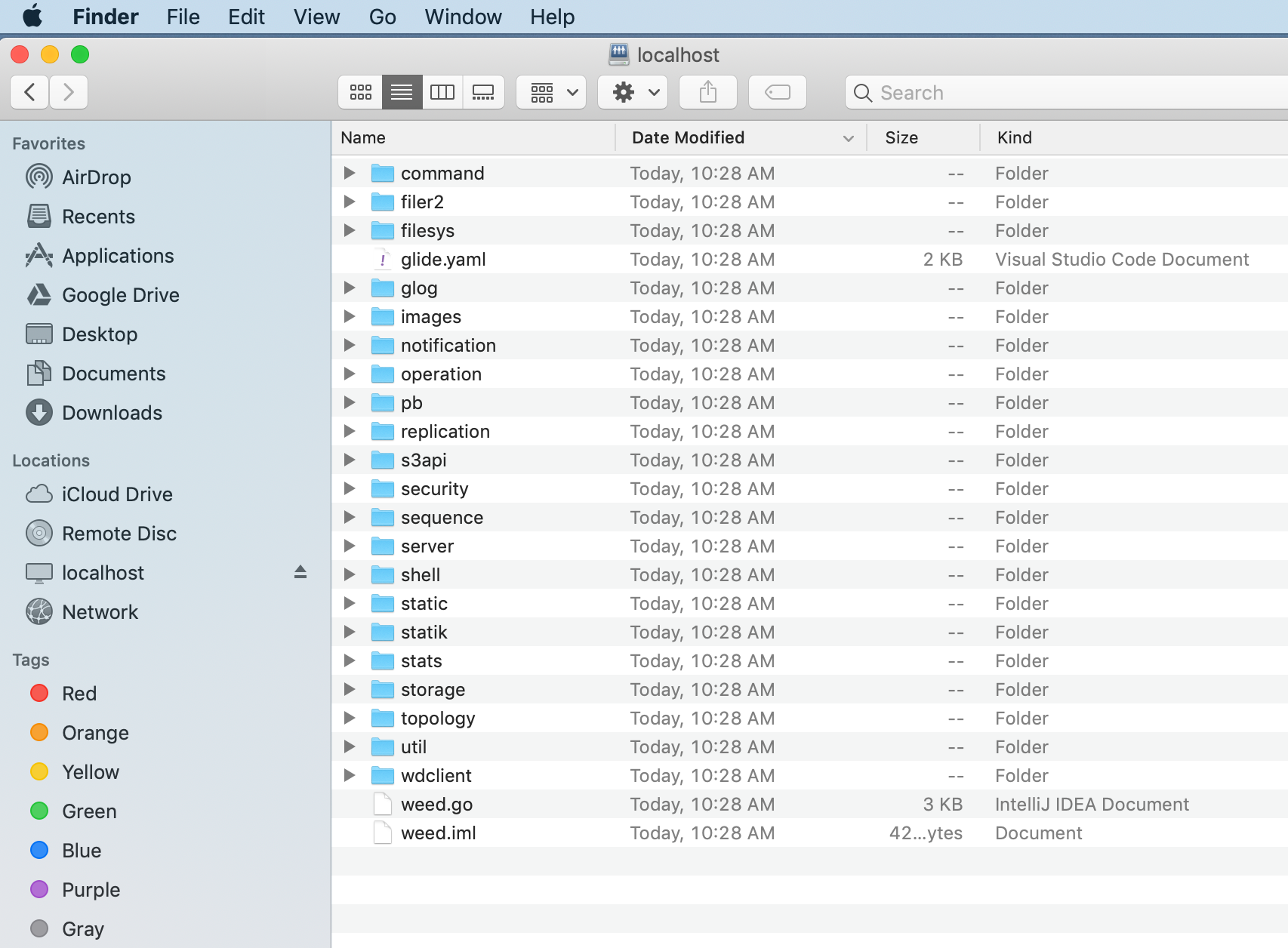Open the Action gear dropdown menu
The image size is (1288, 948).
tap(633, 92)
